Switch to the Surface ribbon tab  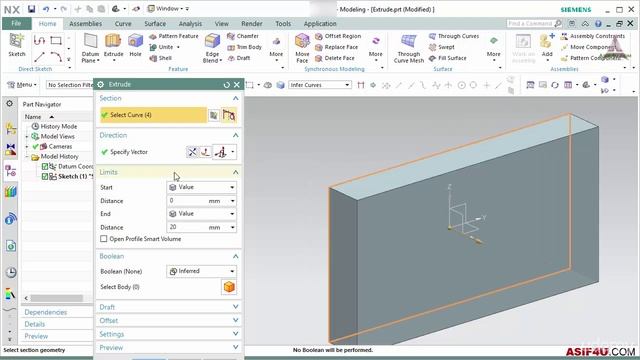pos(155,24)
